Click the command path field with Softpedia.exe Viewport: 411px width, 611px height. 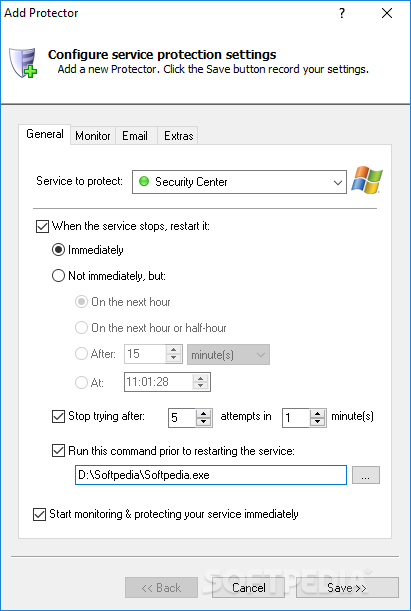click(x=211, y=475)
